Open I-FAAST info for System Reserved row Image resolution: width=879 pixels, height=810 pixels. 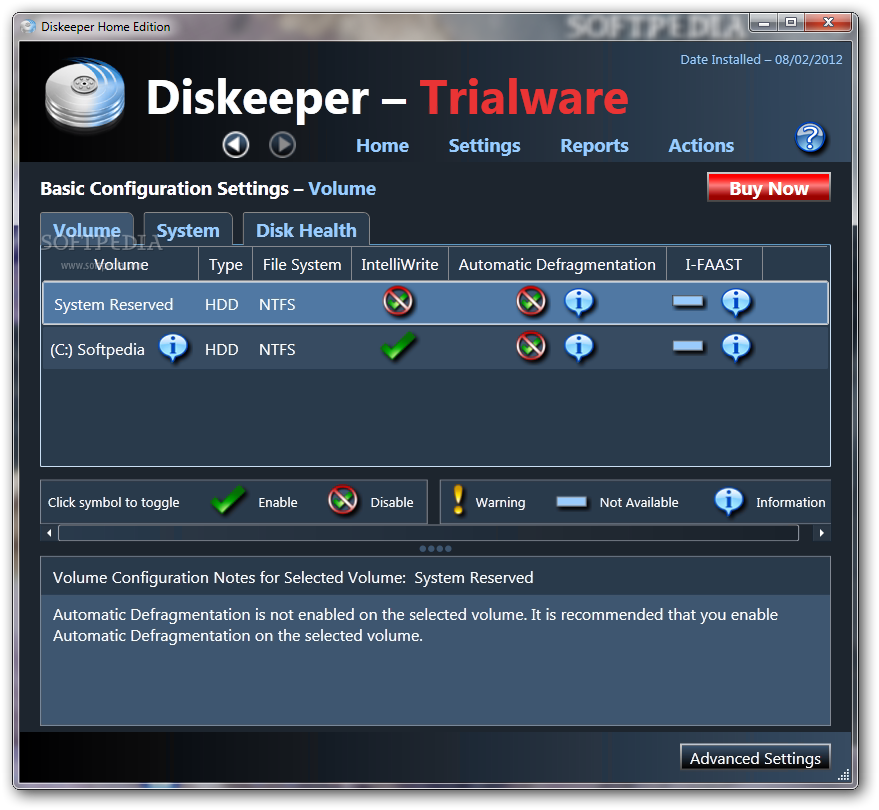tap(736, 303)
